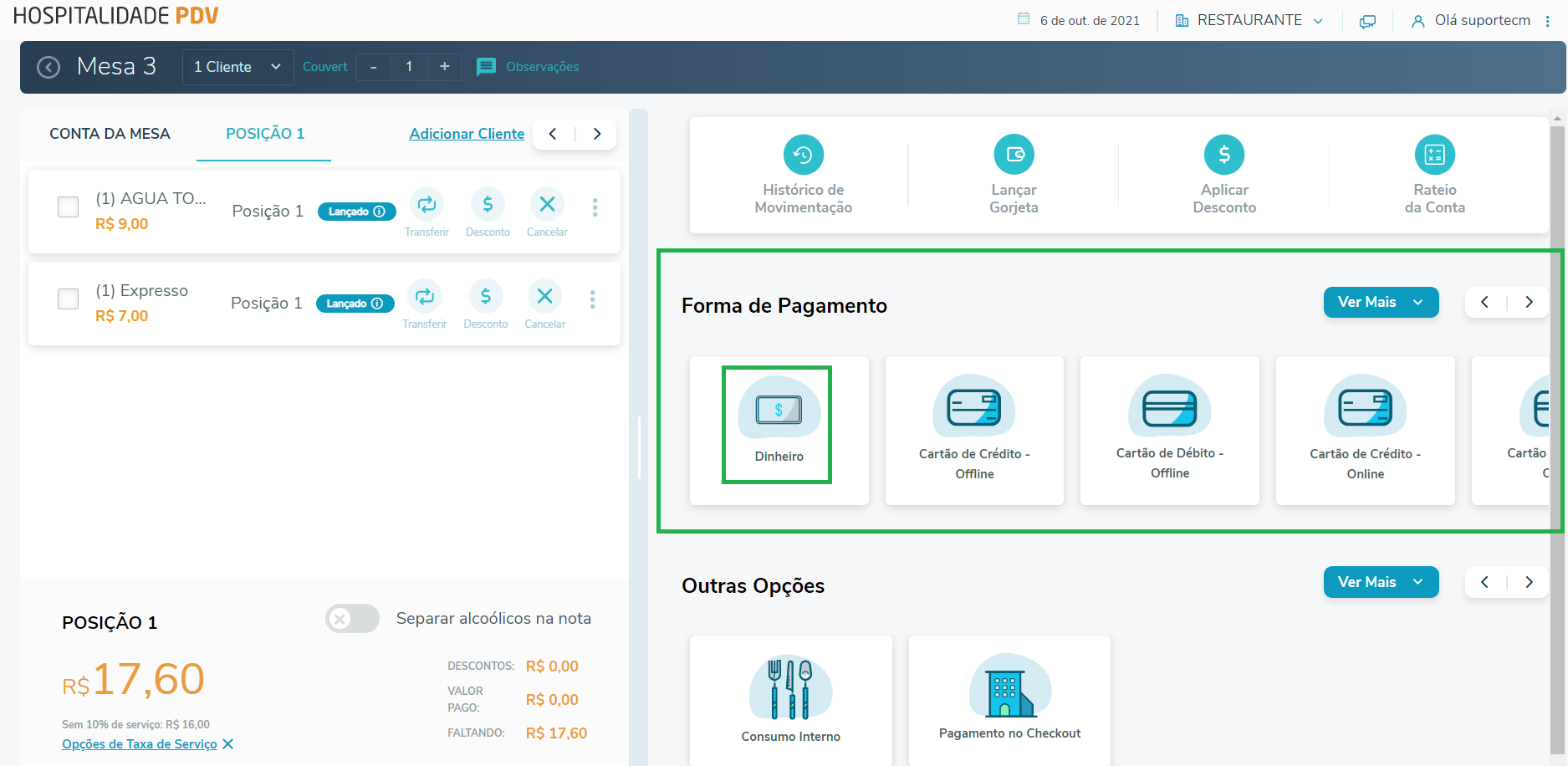The image size is (1568, 766).
Task: Open the screens/monitor icon in header
Action: pyautogui.click(x=1367, y=21)
